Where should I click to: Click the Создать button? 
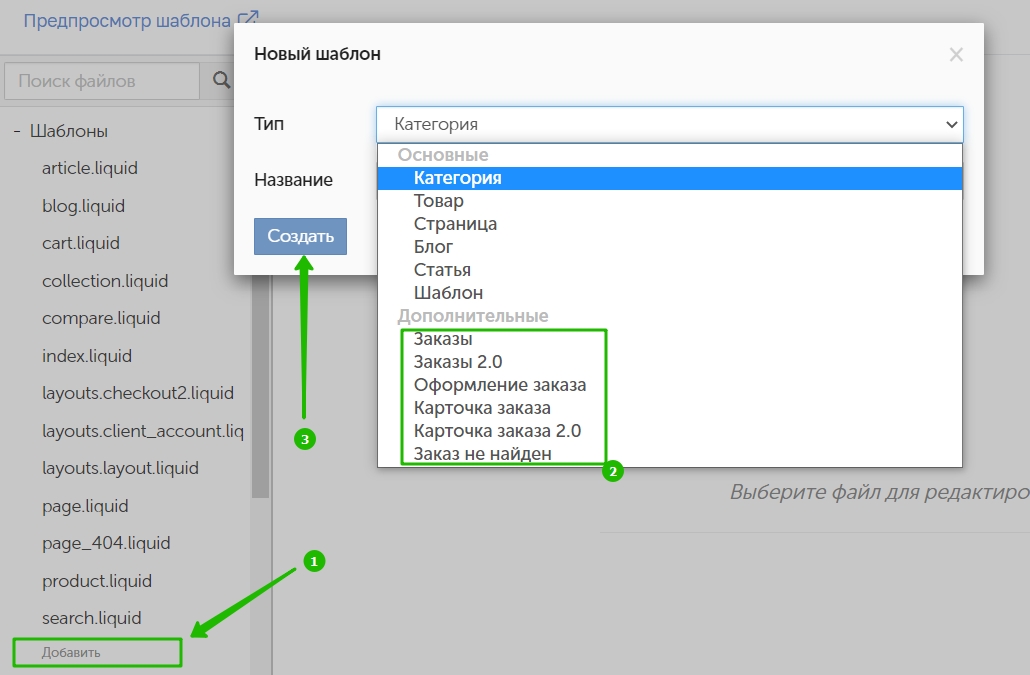(300, 236)
